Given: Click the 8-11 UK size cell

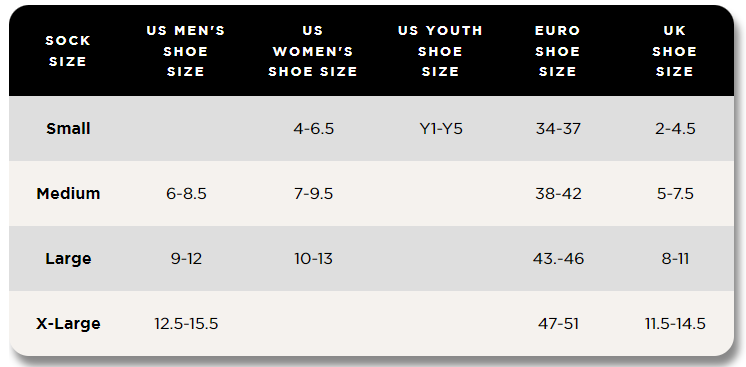Looking at the screenshot, I should 675,258.
